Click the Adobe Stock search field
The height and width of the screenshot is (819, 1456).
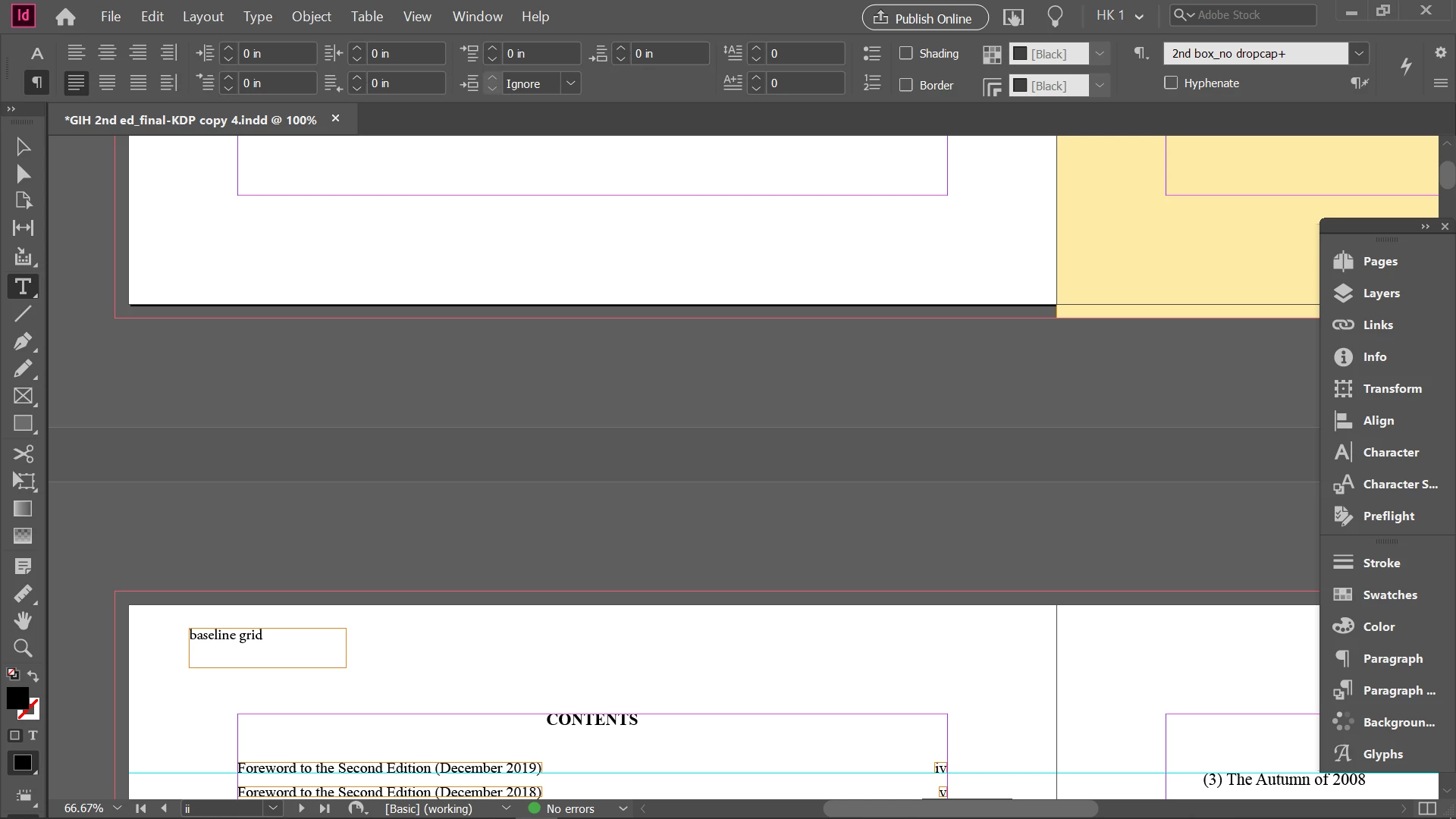(x=1251, y=14)
